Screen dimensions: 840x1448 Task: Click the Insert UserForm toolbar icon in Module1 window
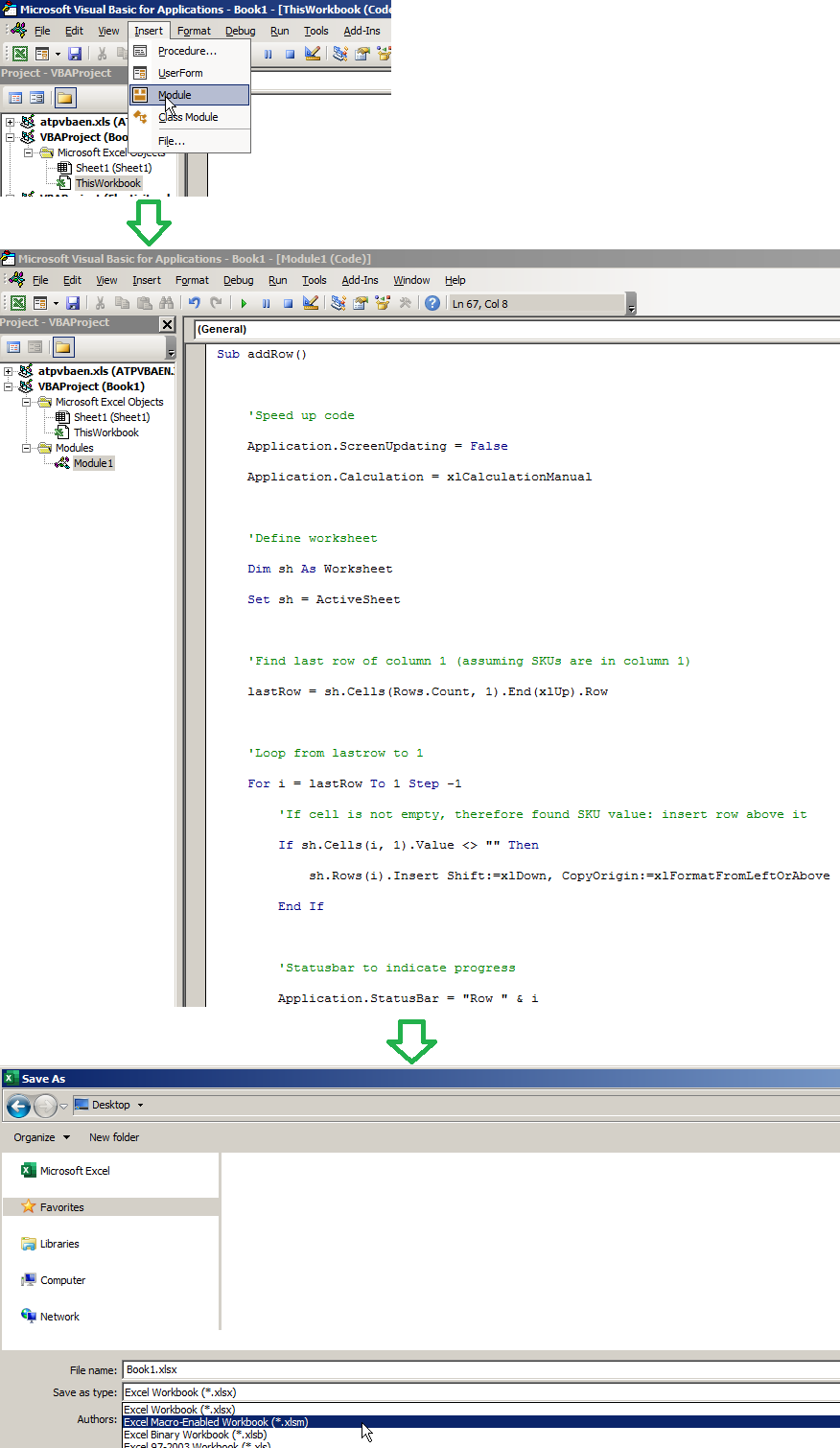click(x=40, y=303)
